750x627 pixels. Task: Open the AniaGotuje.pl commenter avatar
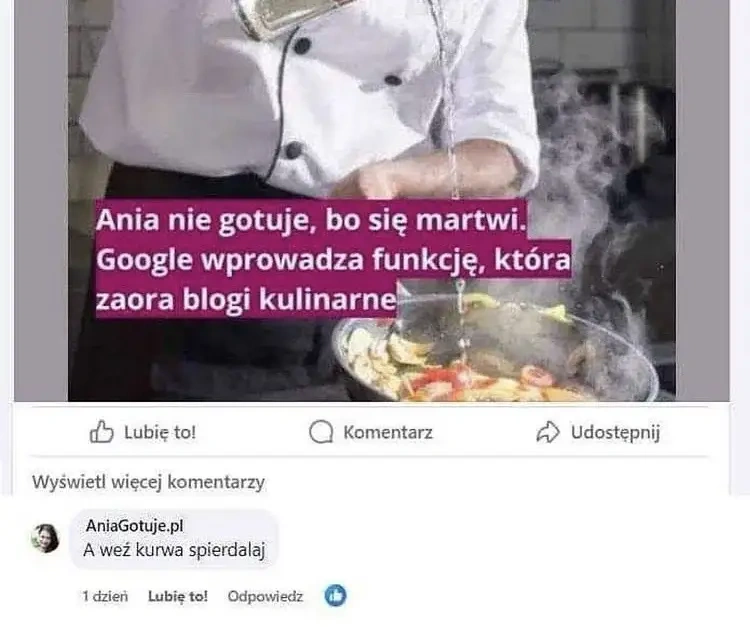coord(45,539)
